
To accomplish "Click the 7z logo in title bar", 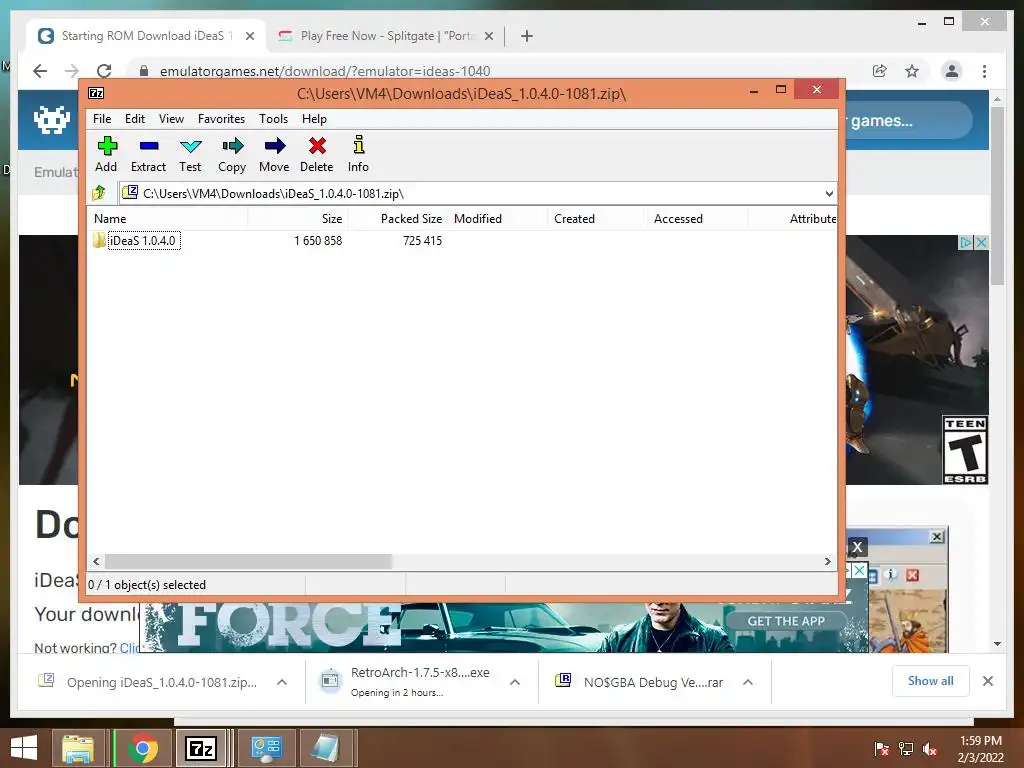I will pyautogui.click(x=96, y=93).
